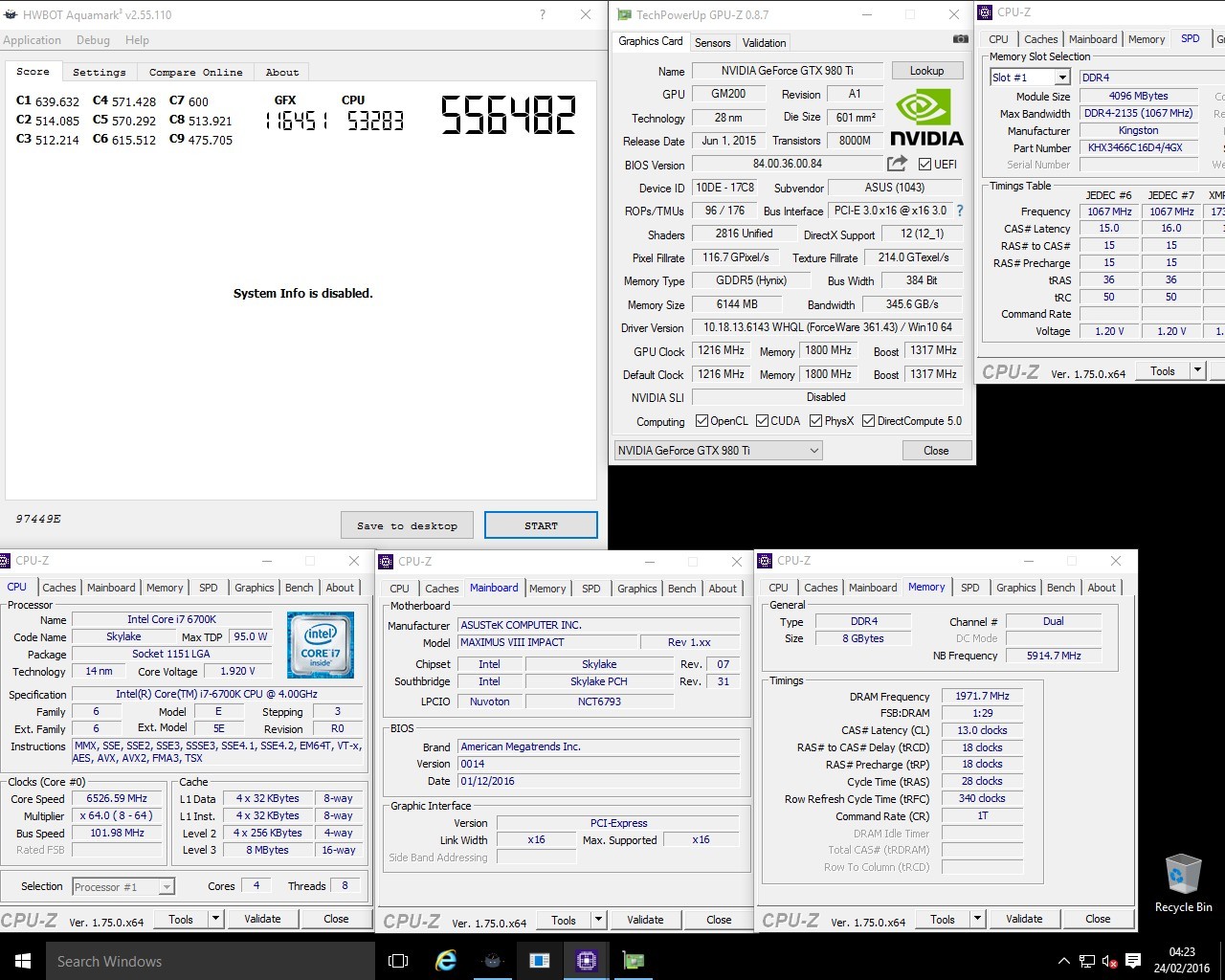Open the Graphics Card tab in GPU-Z
1225x980 pixels.
click(x=651, y=41)
